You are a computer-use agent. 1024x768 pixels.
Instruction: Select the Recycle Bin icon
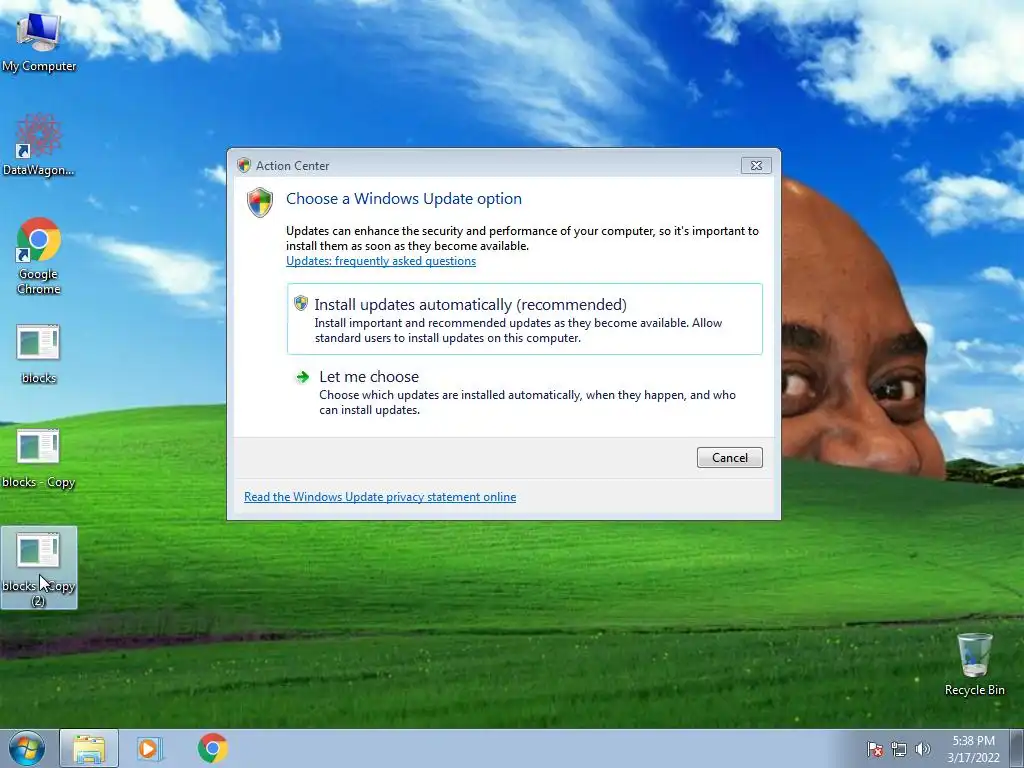coord(974,664)
